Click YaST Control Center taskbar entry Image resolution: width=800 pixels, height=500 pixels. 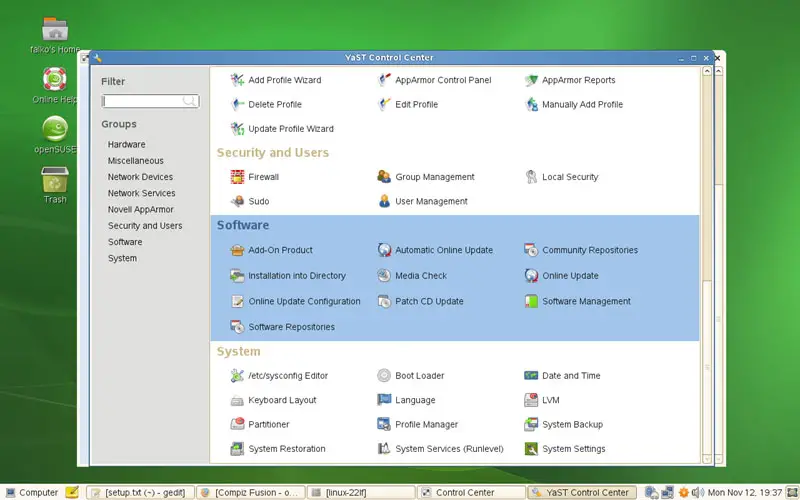coord(582,492)
